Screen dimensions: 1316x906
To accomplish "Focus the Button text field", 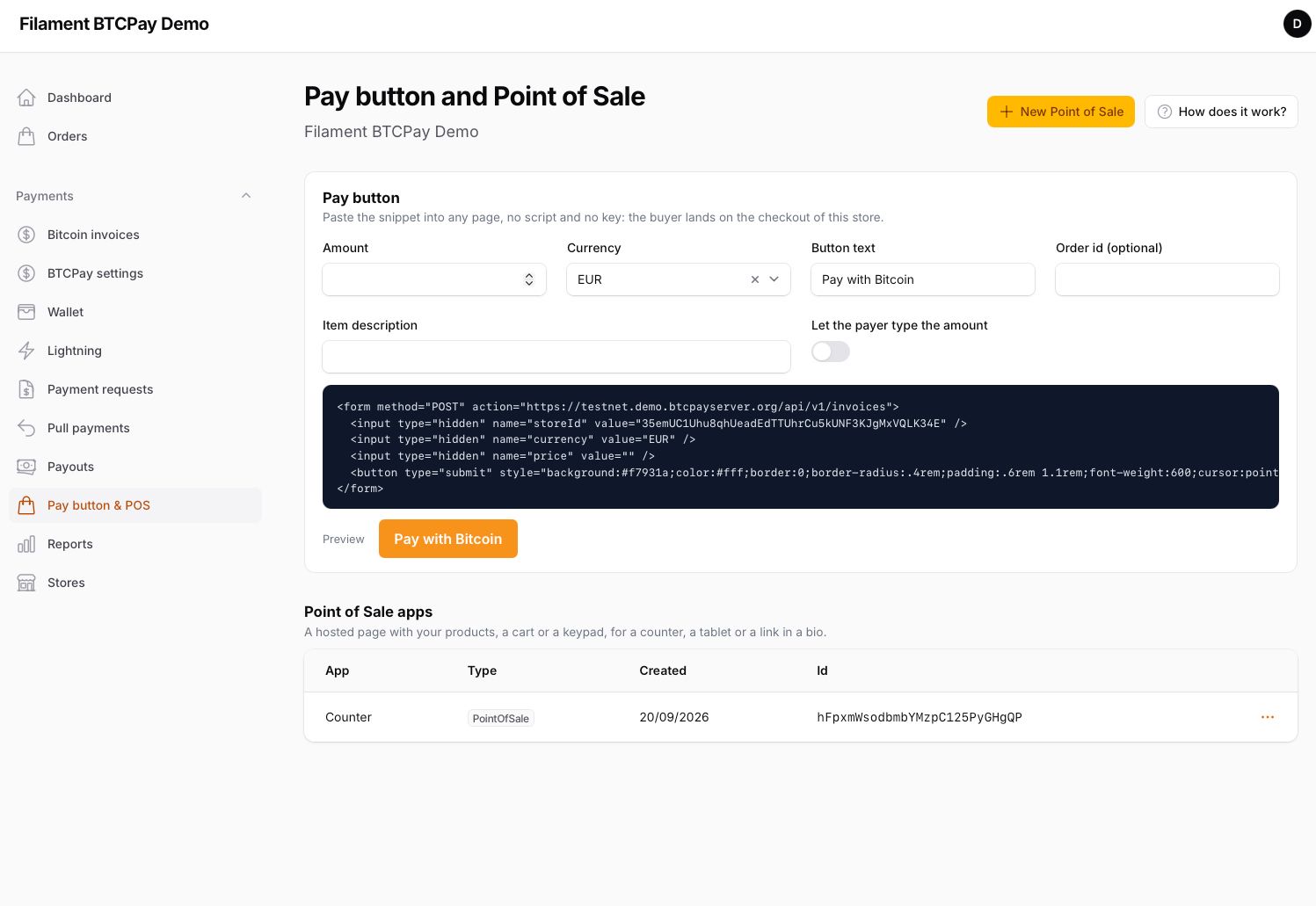I will [923, 279].
